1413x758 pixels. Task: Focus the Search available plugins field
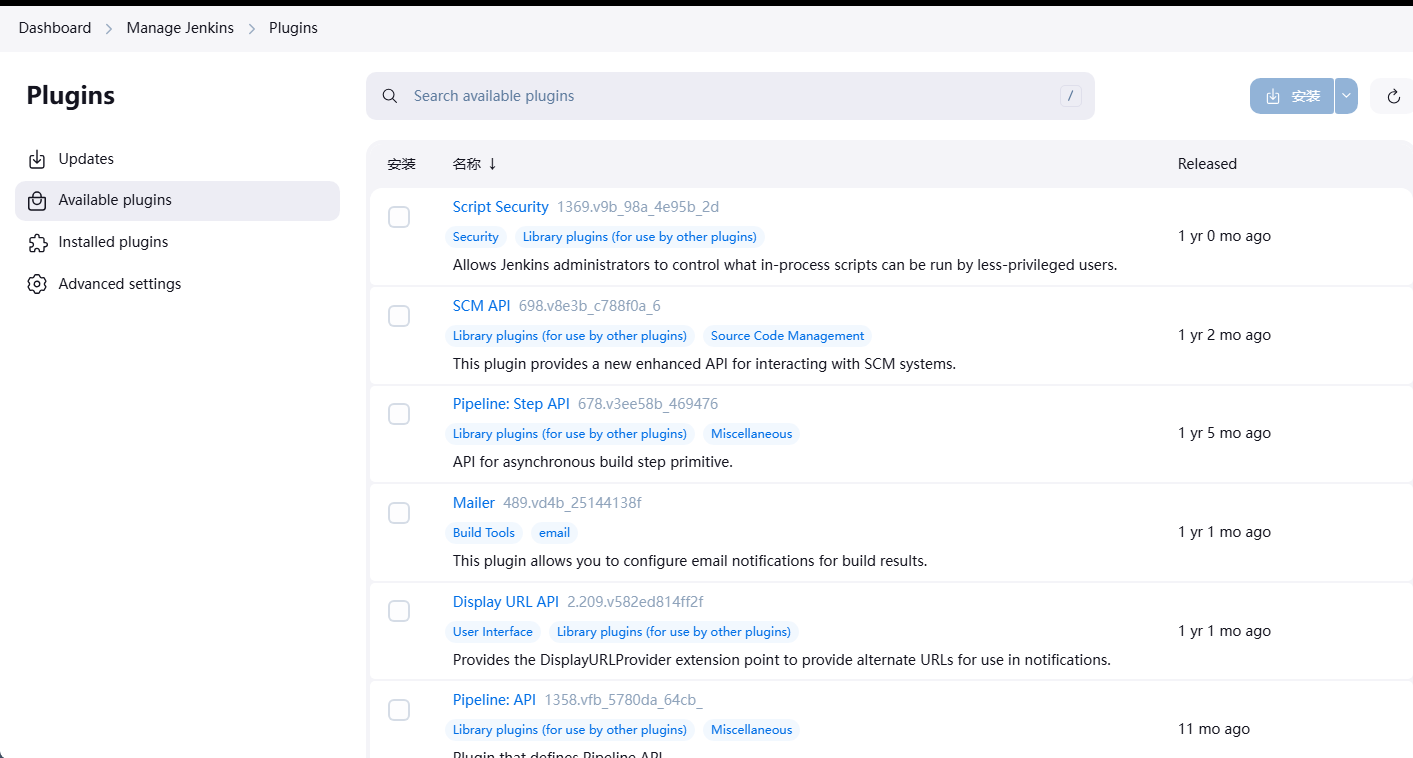pos(730,96)
